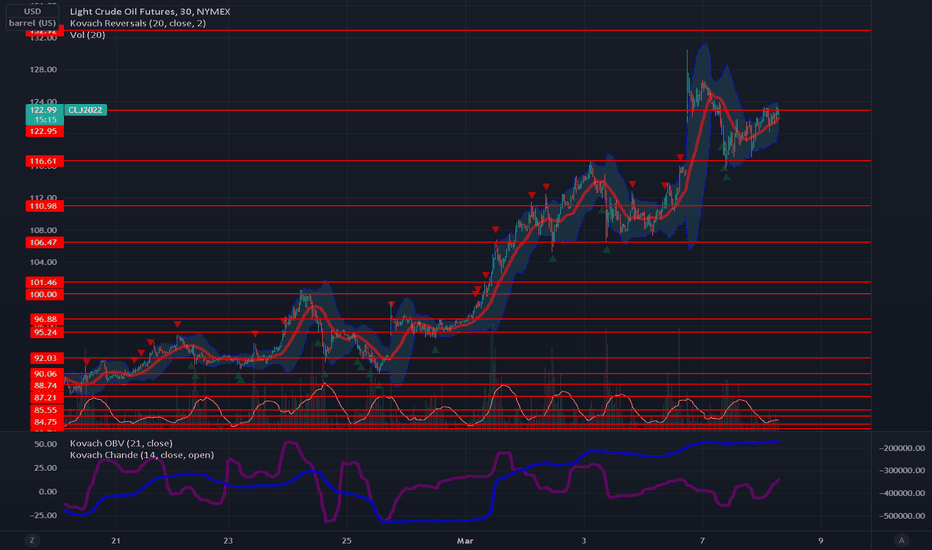
Task: Click the 25 date label on time axis
Action: pos(347,540)
